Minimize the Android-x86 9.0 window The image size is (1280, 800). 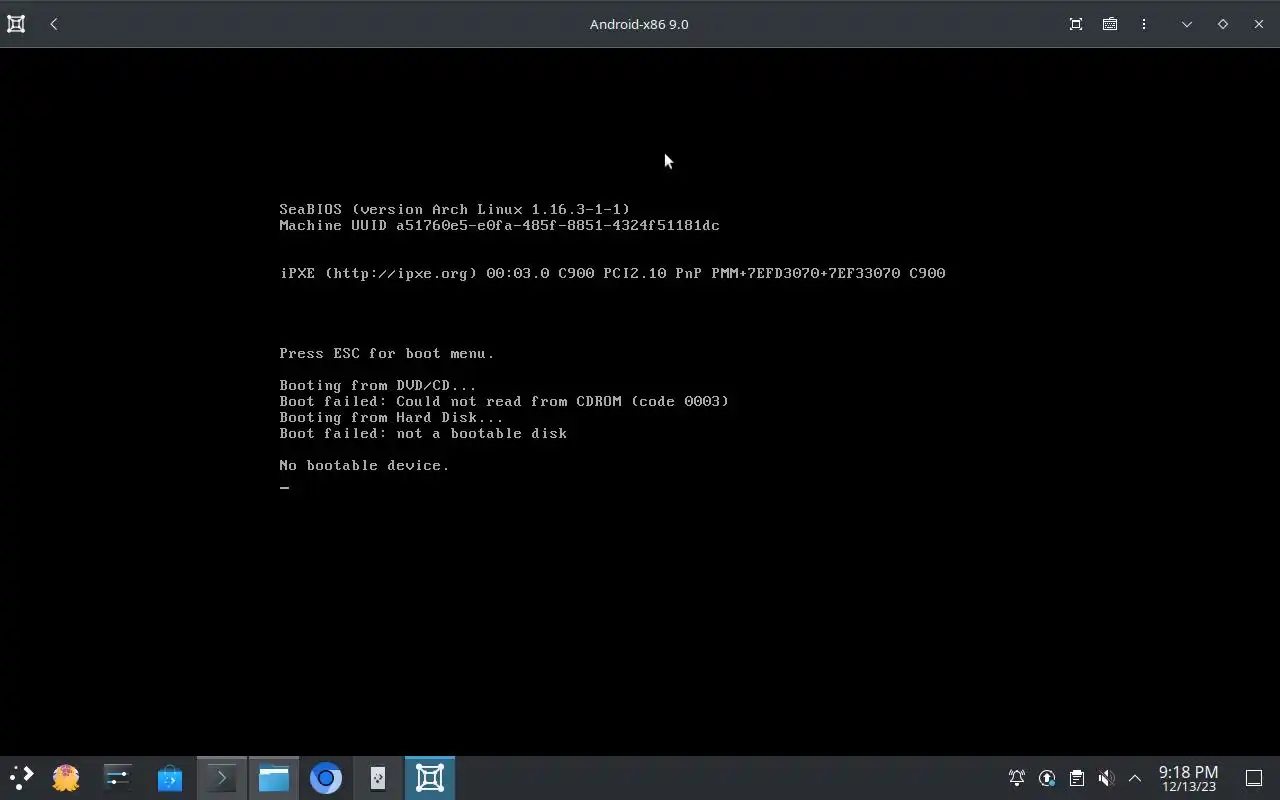click(x=1187, y=24)
